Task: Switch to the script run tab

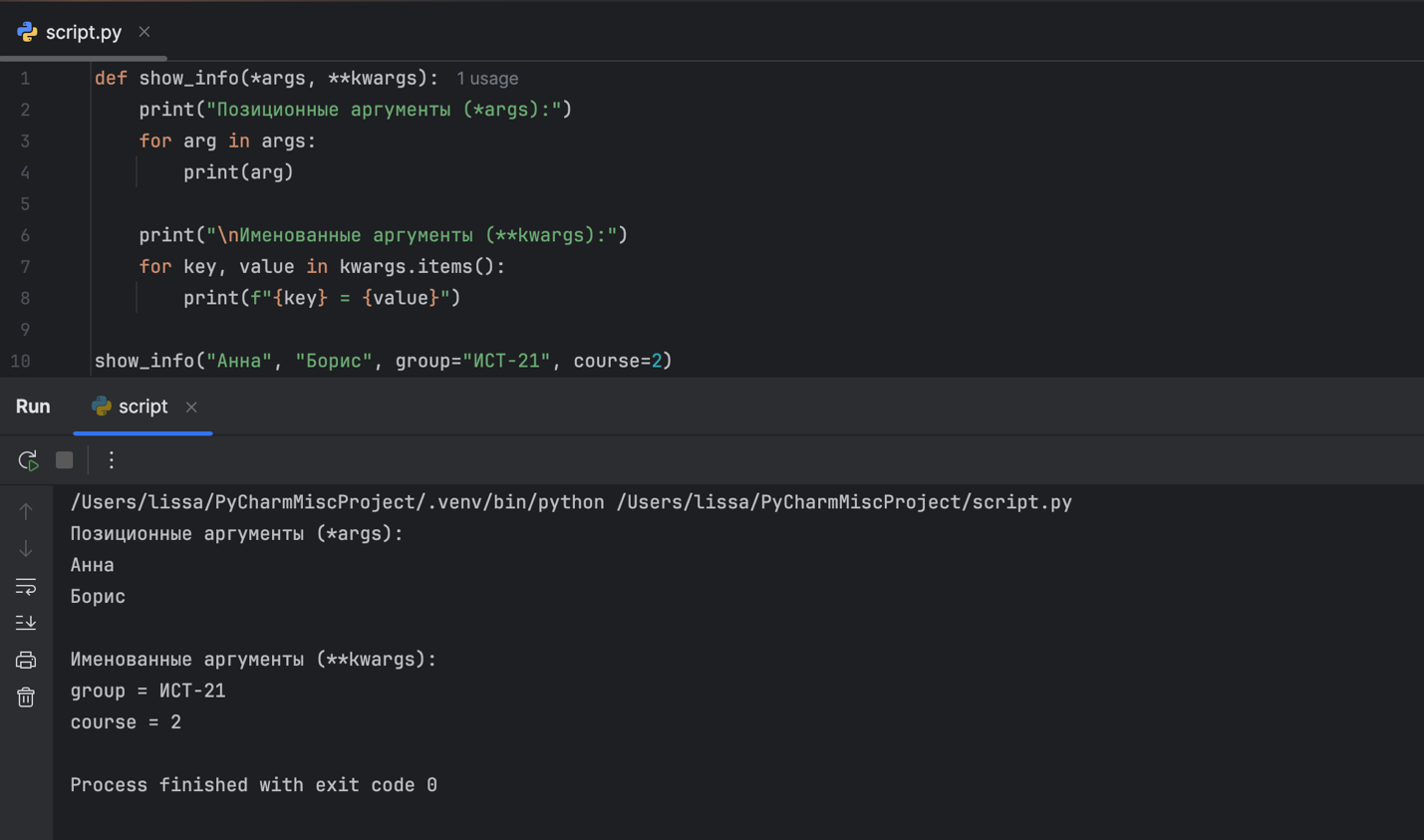Action: 142,407
